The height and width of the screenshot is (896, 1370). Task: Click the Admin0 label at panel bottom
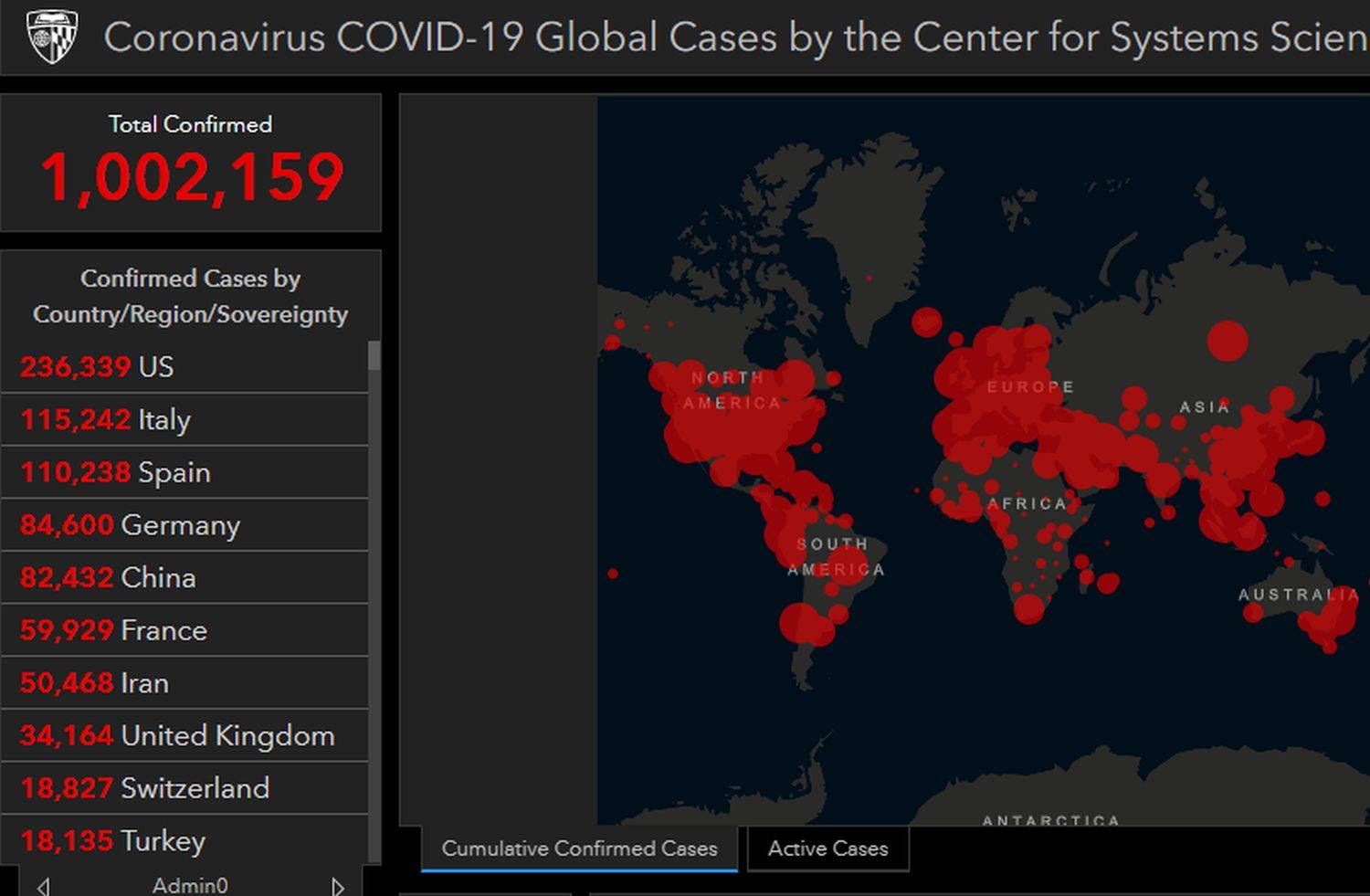[x=190, y=884]
